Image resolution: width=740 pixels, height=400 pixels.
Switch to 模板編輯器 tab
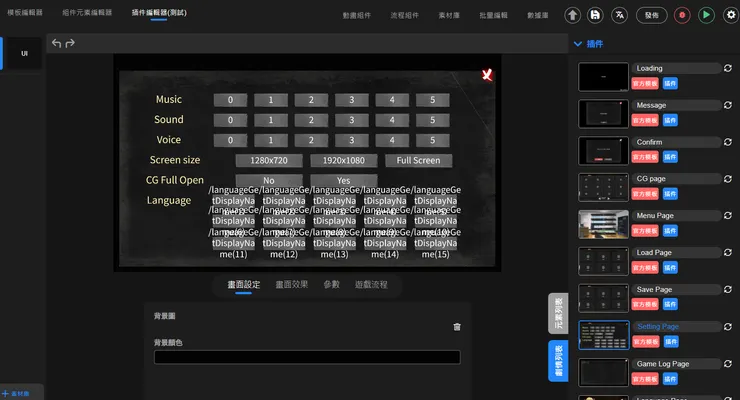point(25,13)
